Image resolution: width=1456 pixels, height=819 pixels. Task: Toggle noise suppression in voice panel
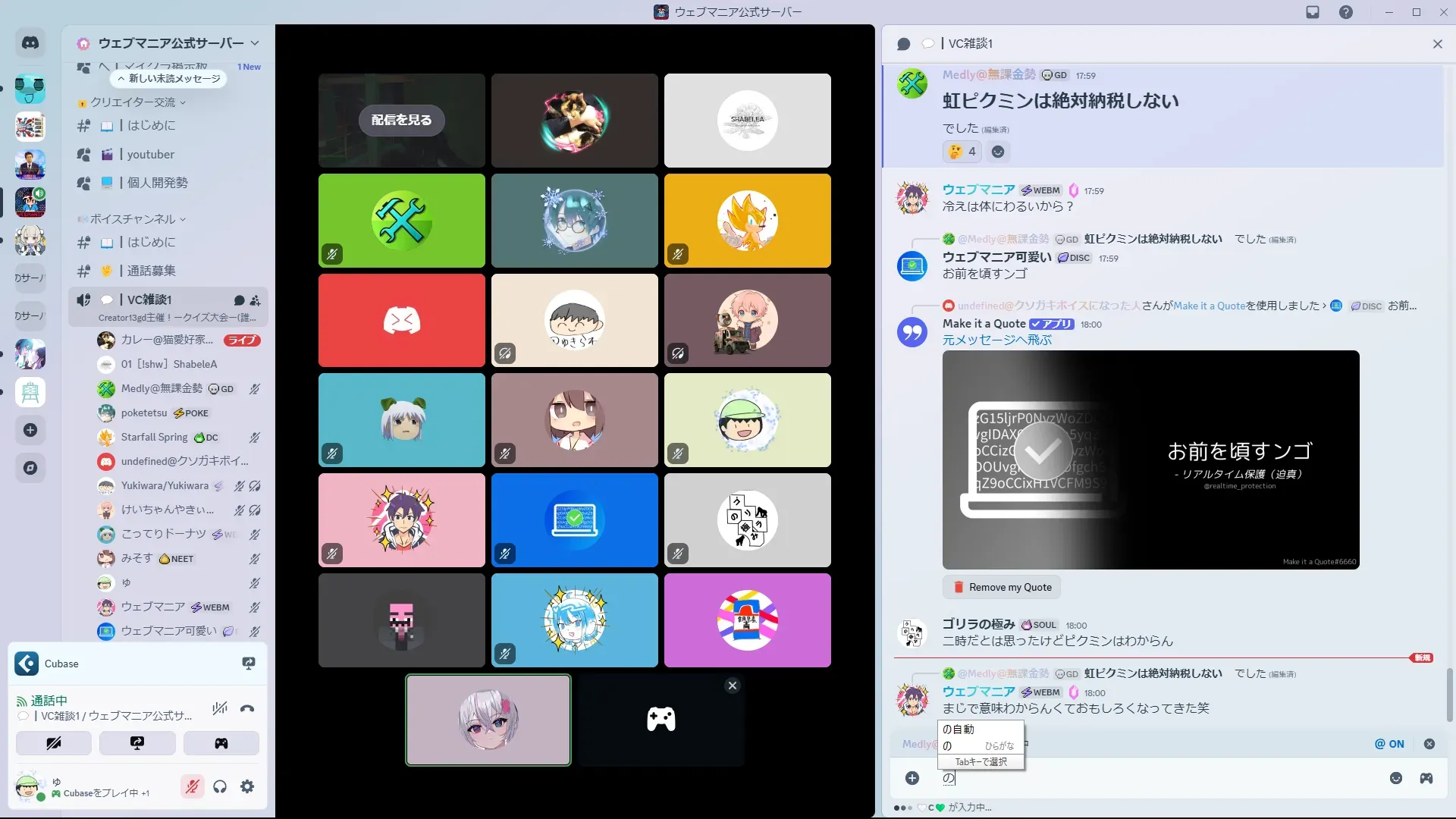220,709
